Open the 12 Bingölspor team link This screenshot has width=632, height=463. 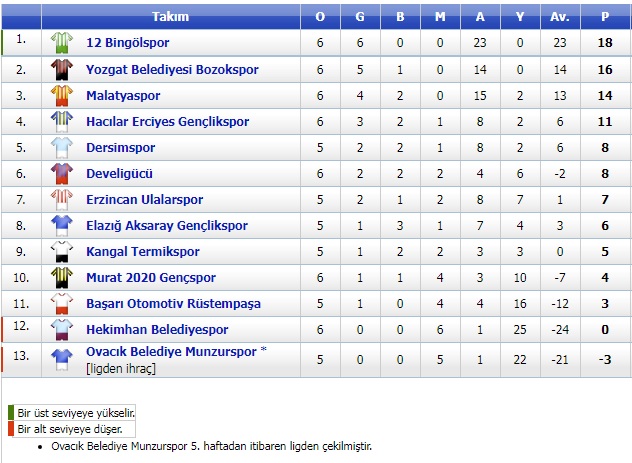[x=127, y=43]
